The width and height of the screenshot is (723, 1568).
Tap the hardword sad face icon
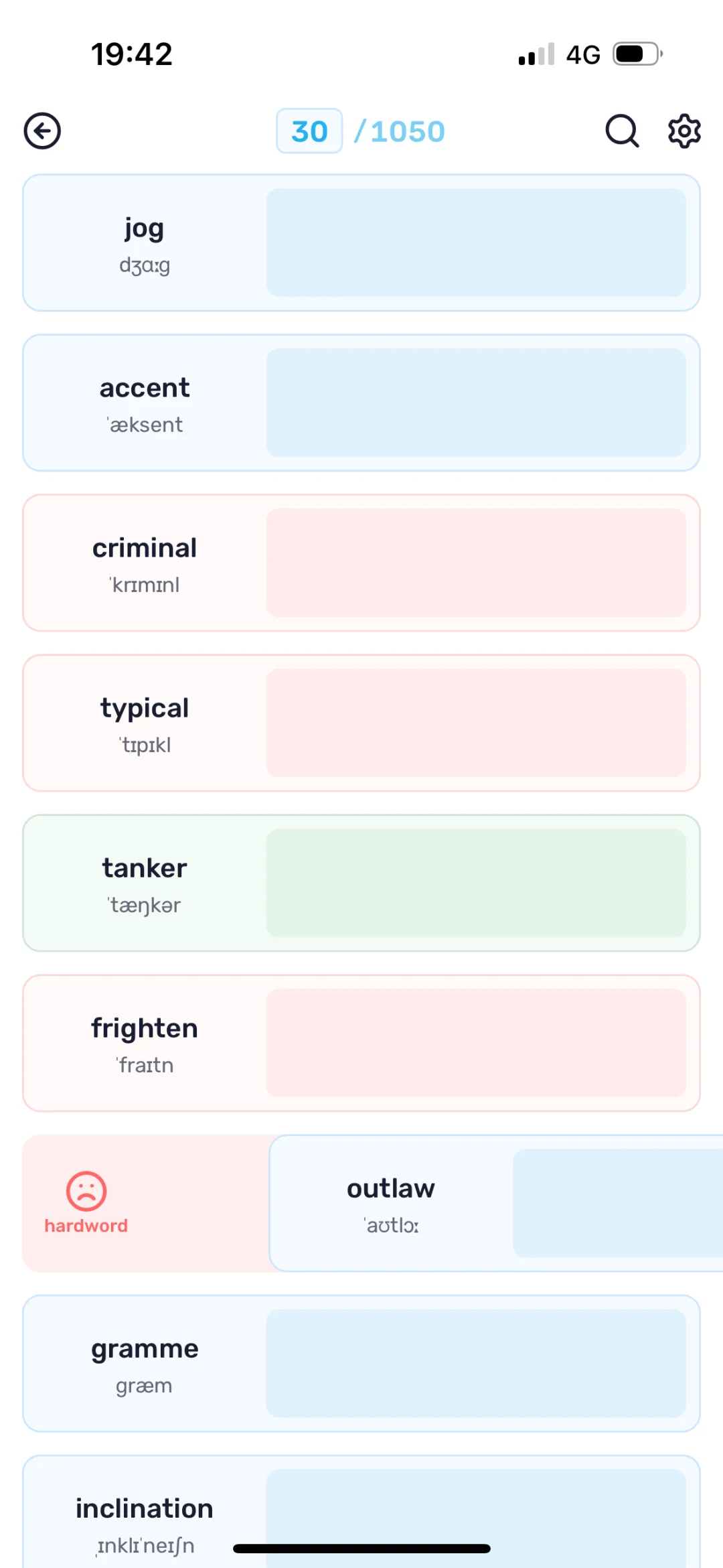[86, 1191]
